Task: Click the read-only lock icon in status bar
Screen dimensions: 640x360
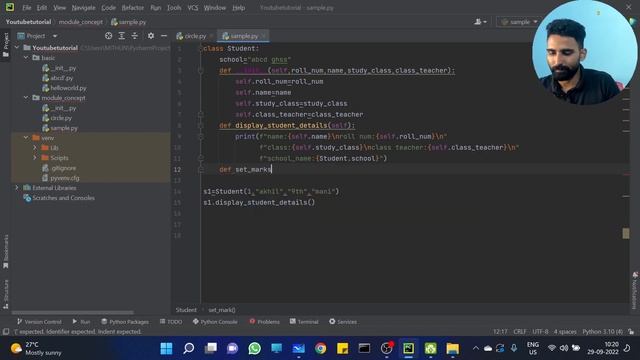Action: pos(631,331)
